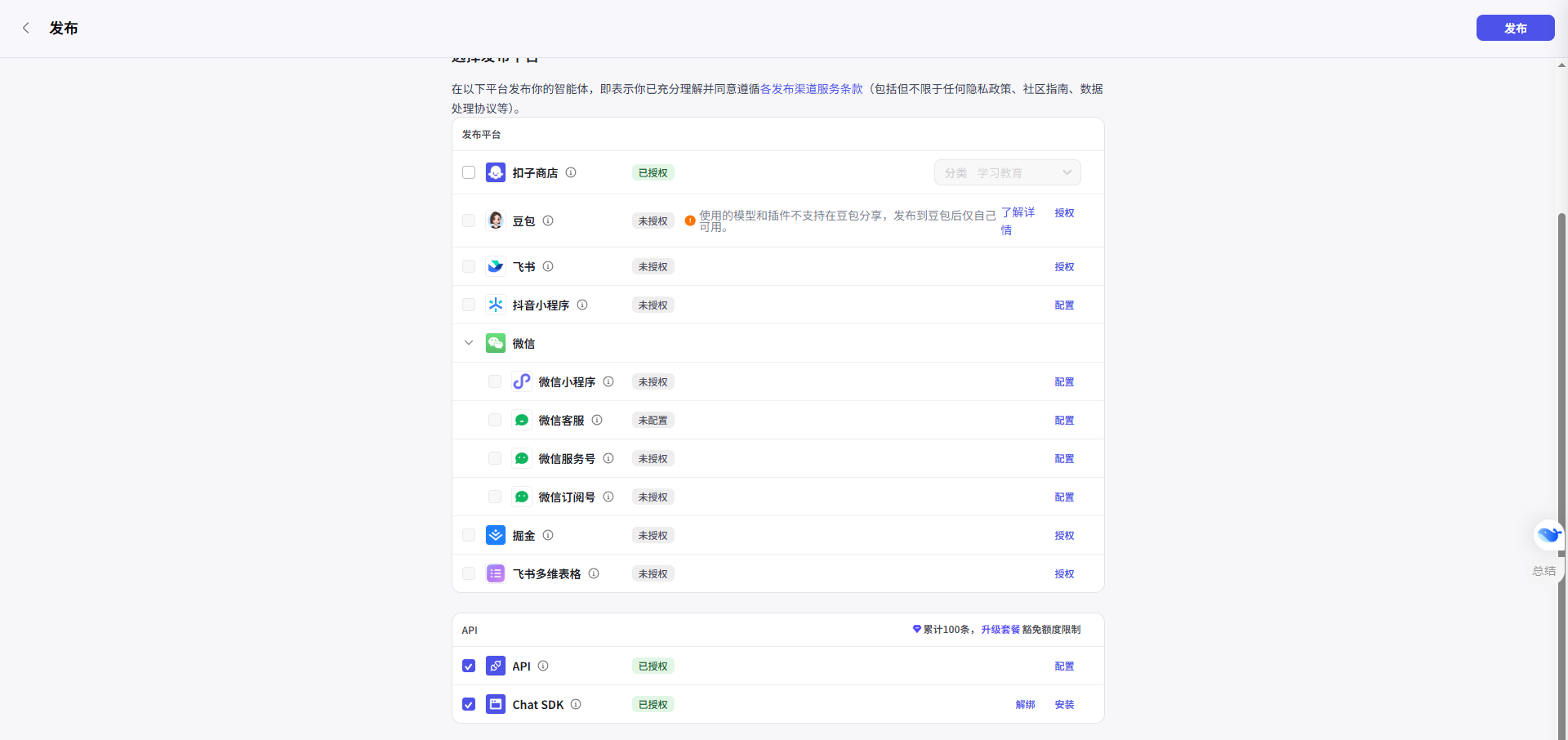
Task: Show info icon beside 掘金
Action: pyautogui.click(x=548, y=535)
